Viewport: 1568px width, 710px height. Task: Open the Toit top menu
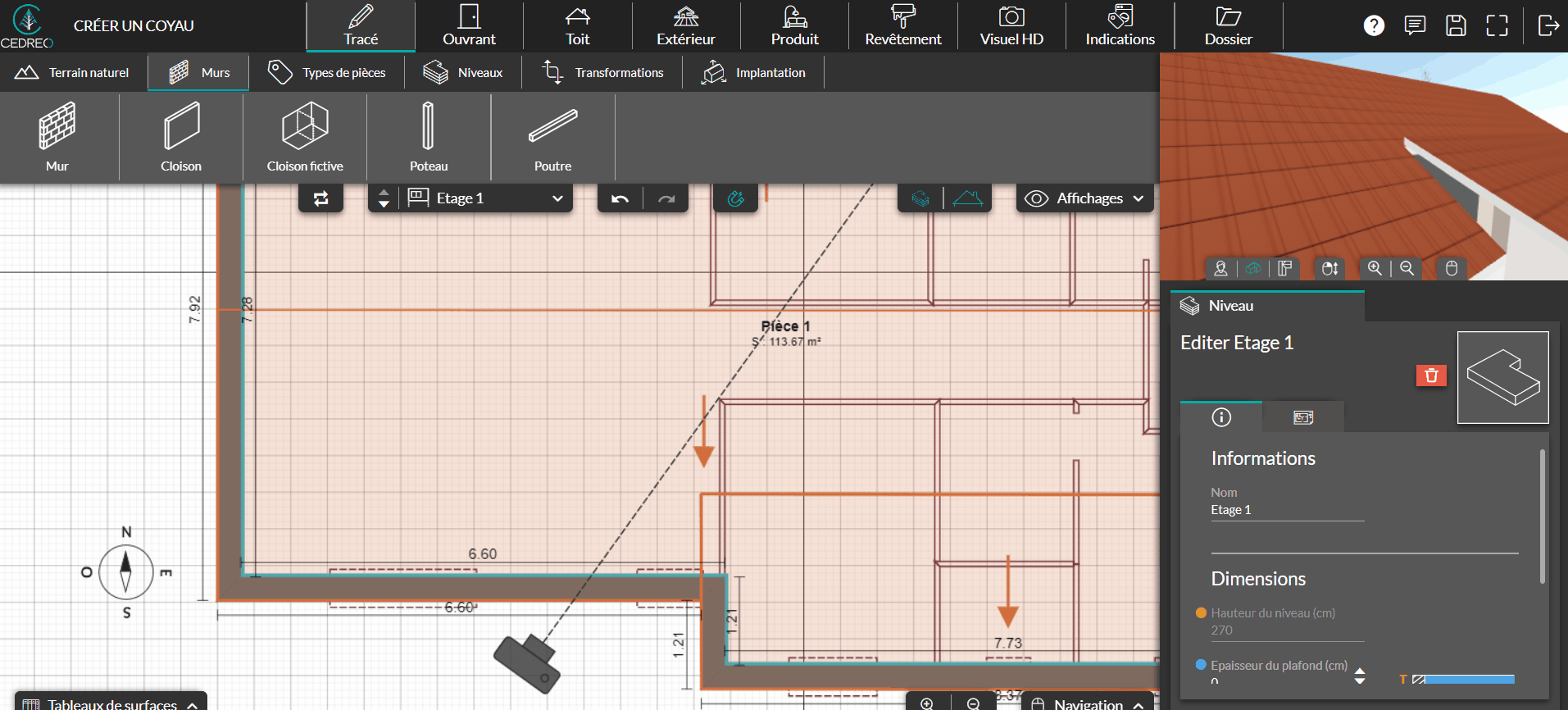point(577,26)
